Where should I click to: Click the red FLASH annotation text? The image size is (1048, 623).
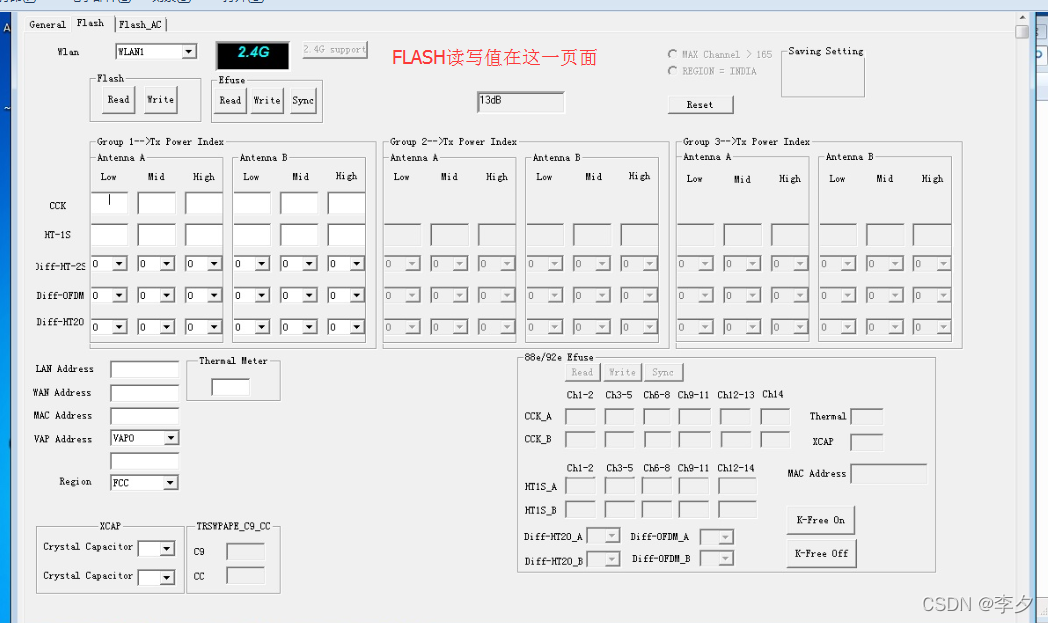pos(494,57)
